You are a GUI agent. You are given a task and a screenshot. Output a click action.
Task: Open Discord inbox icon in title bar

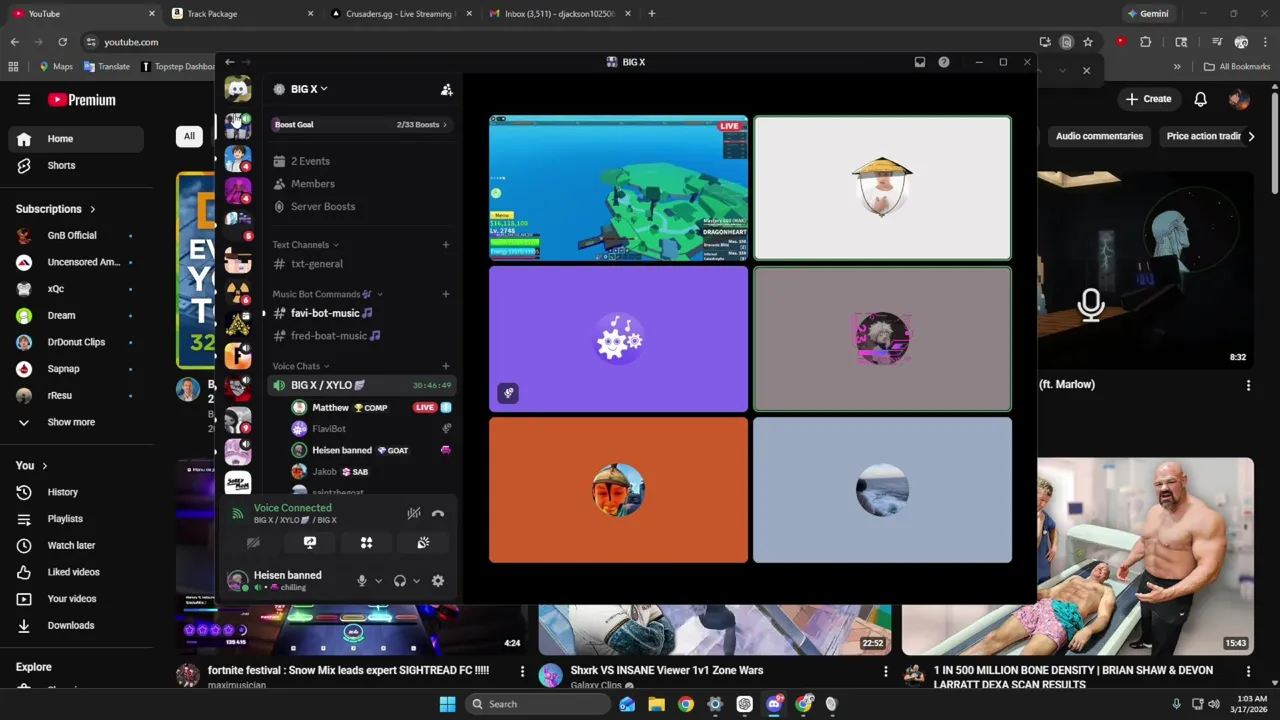[920, 62]
